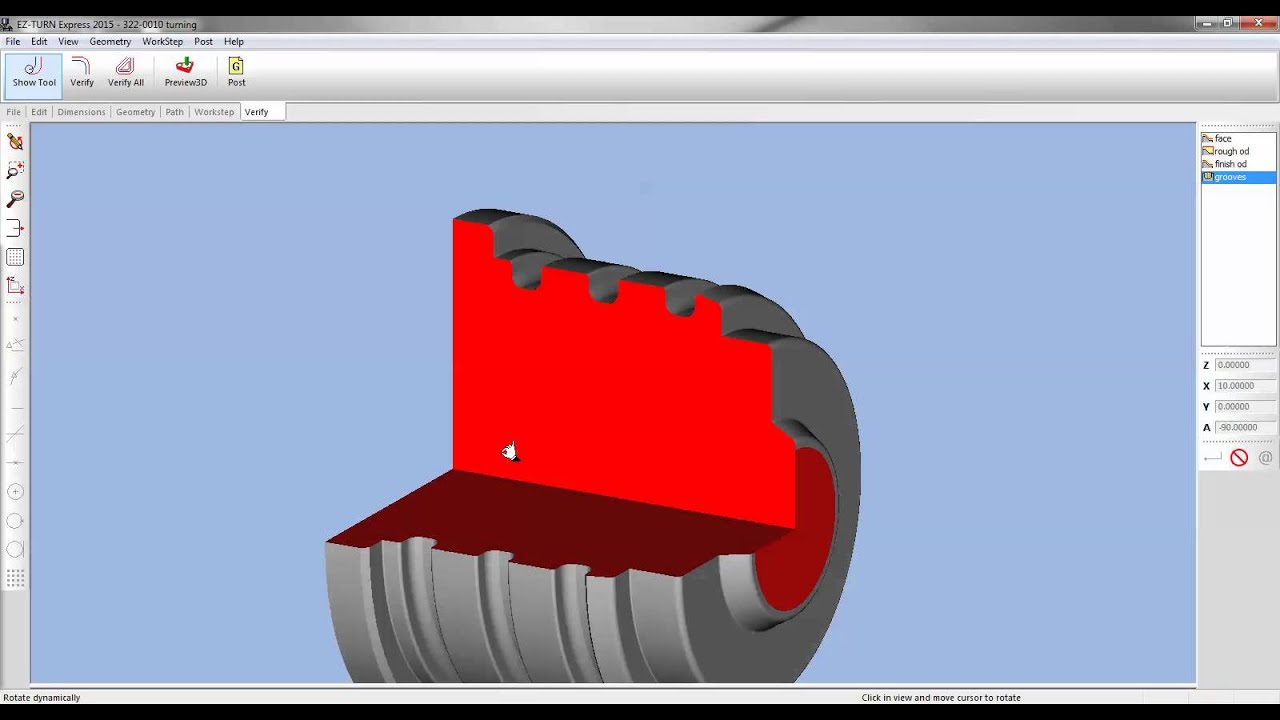Switch to the Path tab
Viewport: 1280px width, 720px height.
[174, 112]
